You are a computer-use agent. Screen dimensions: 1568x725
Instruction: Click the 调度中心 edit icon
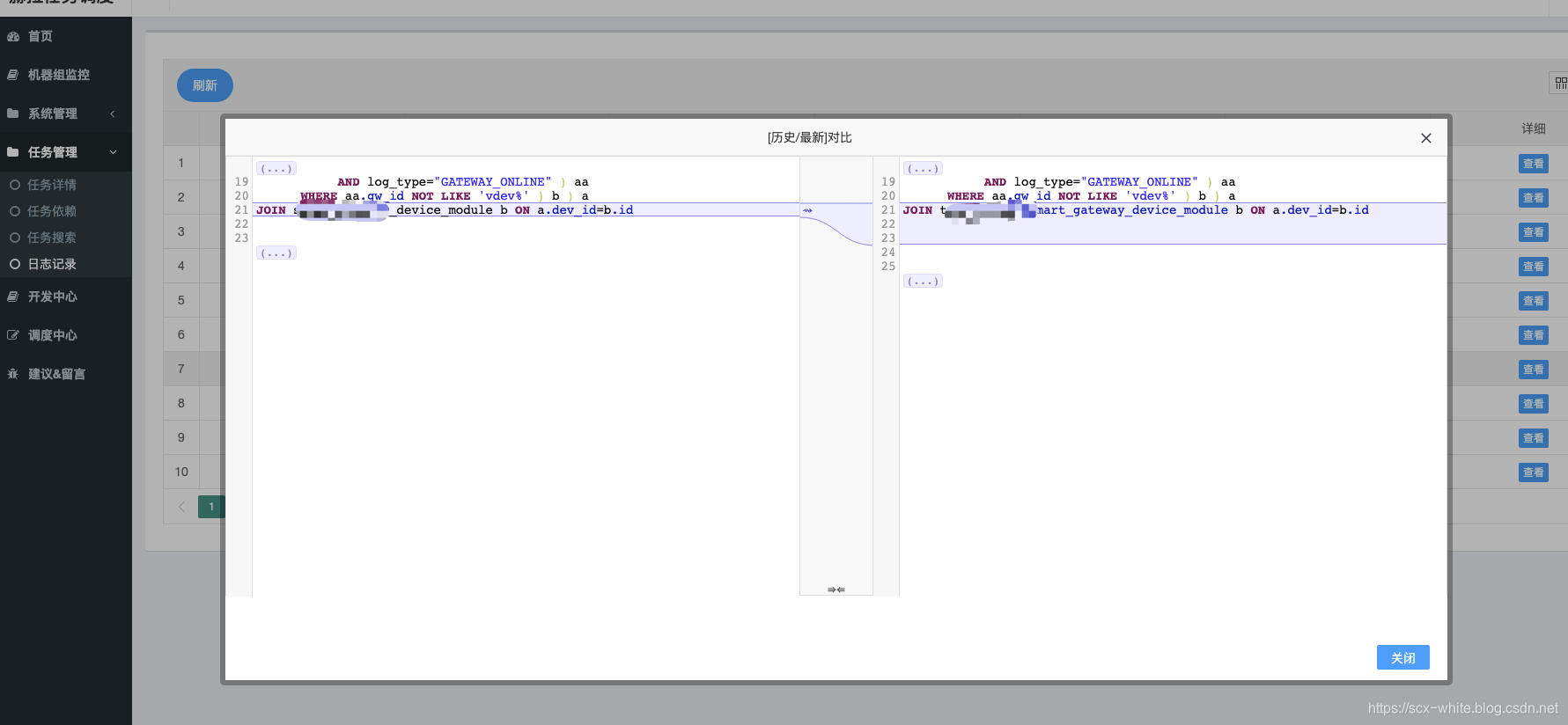point(13,335)
